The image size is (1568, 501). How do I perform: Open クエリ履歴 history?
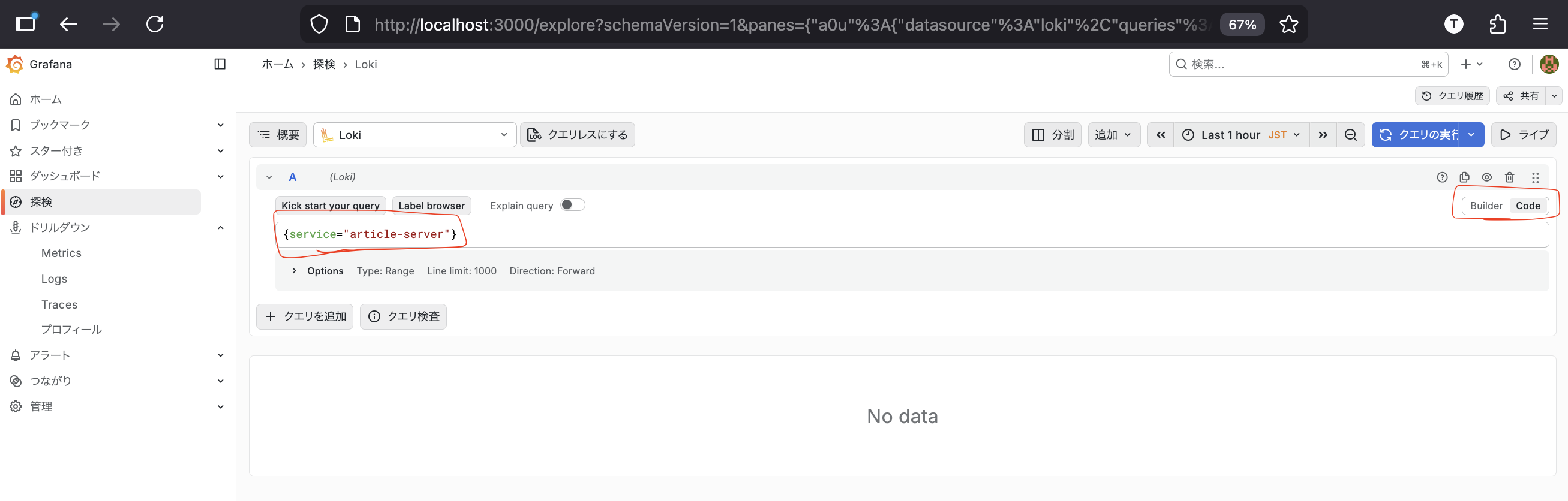click(x=1452, y=96)
